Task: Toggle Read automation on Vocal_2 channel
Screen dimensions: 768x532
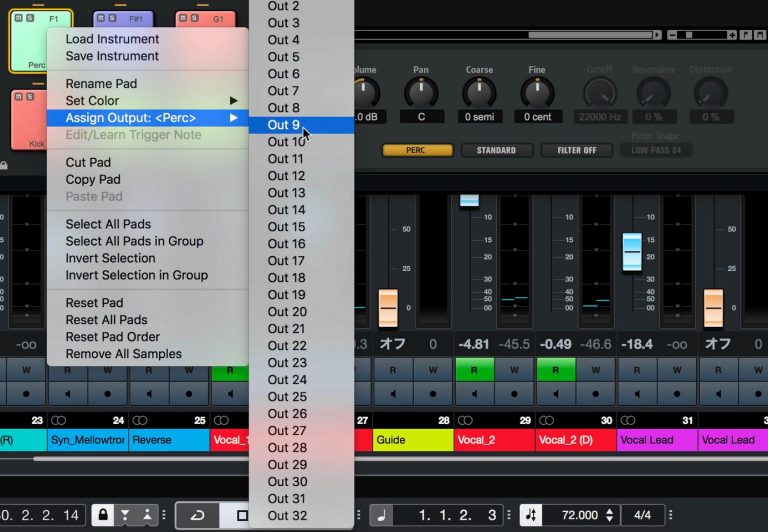Action: 474,370
